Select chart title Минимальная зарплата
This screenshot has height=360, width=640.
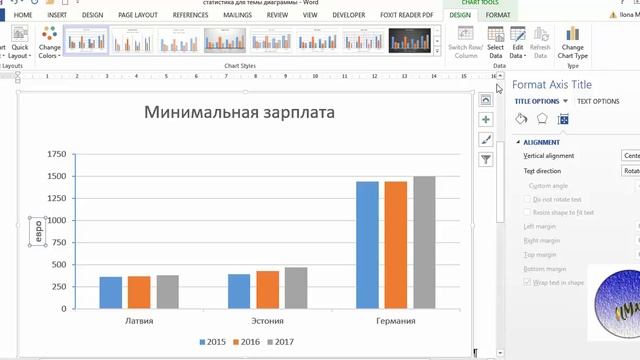[239, 112]
